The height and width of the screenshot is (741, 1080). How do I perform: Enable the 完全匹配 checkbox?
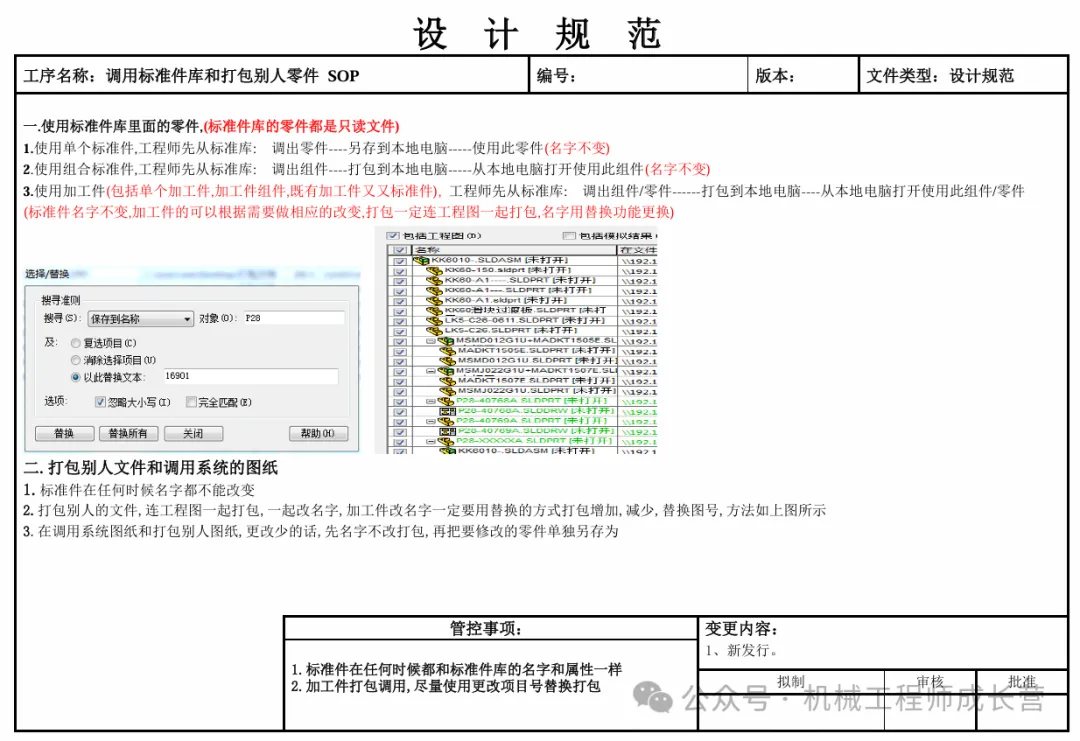pyautogui.click(x=191, y=402)
